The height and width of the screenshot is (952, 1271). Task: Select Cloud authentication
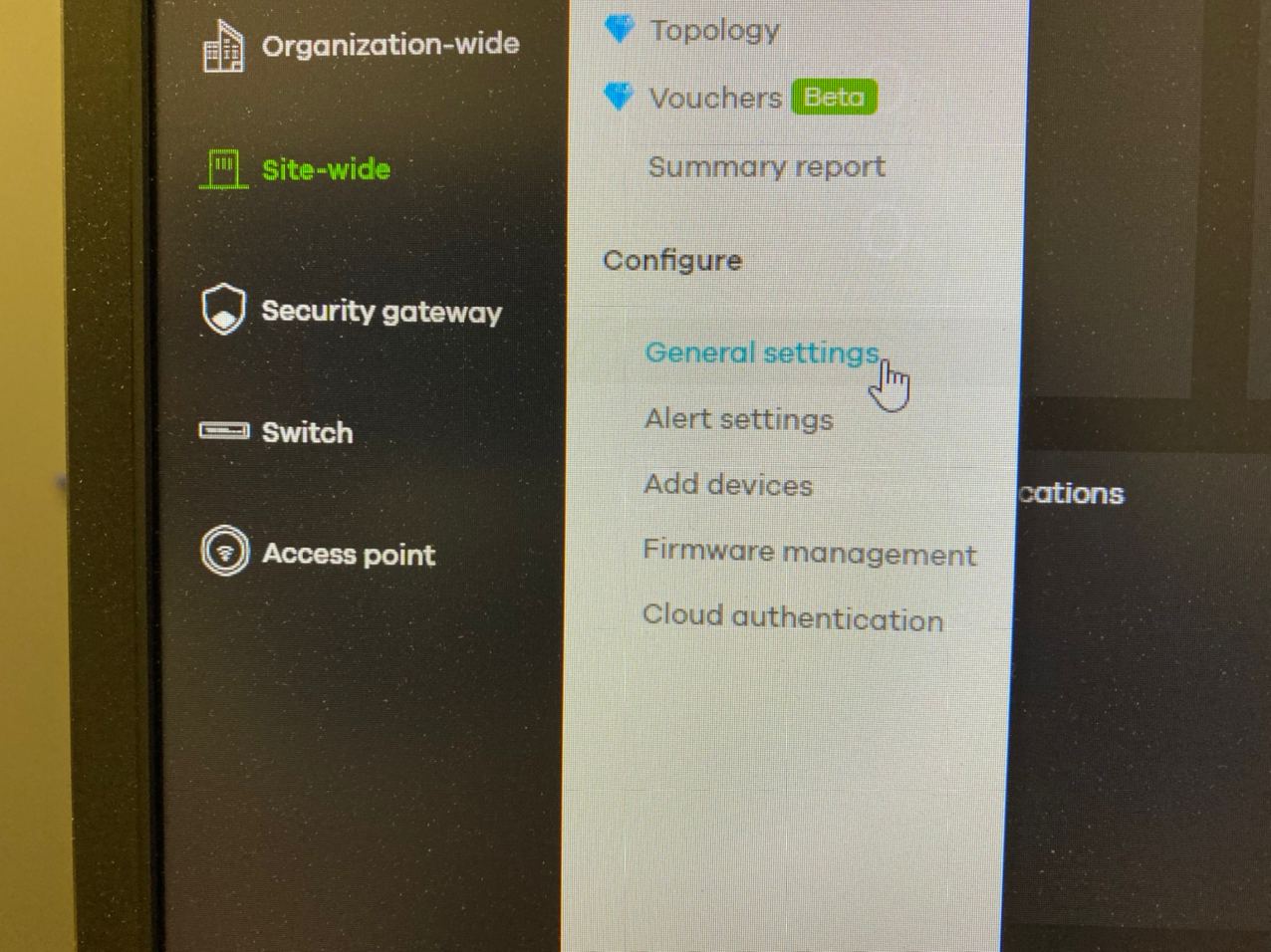tap(793, 617)
